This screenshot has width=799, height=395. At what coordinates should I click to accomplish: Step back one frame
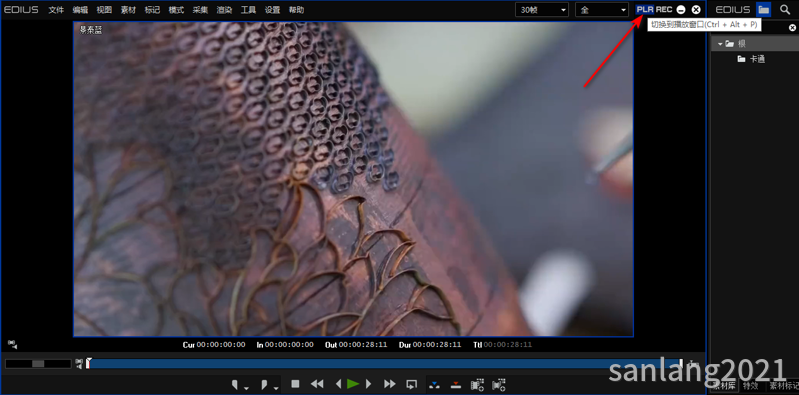(x=338, y=384)
